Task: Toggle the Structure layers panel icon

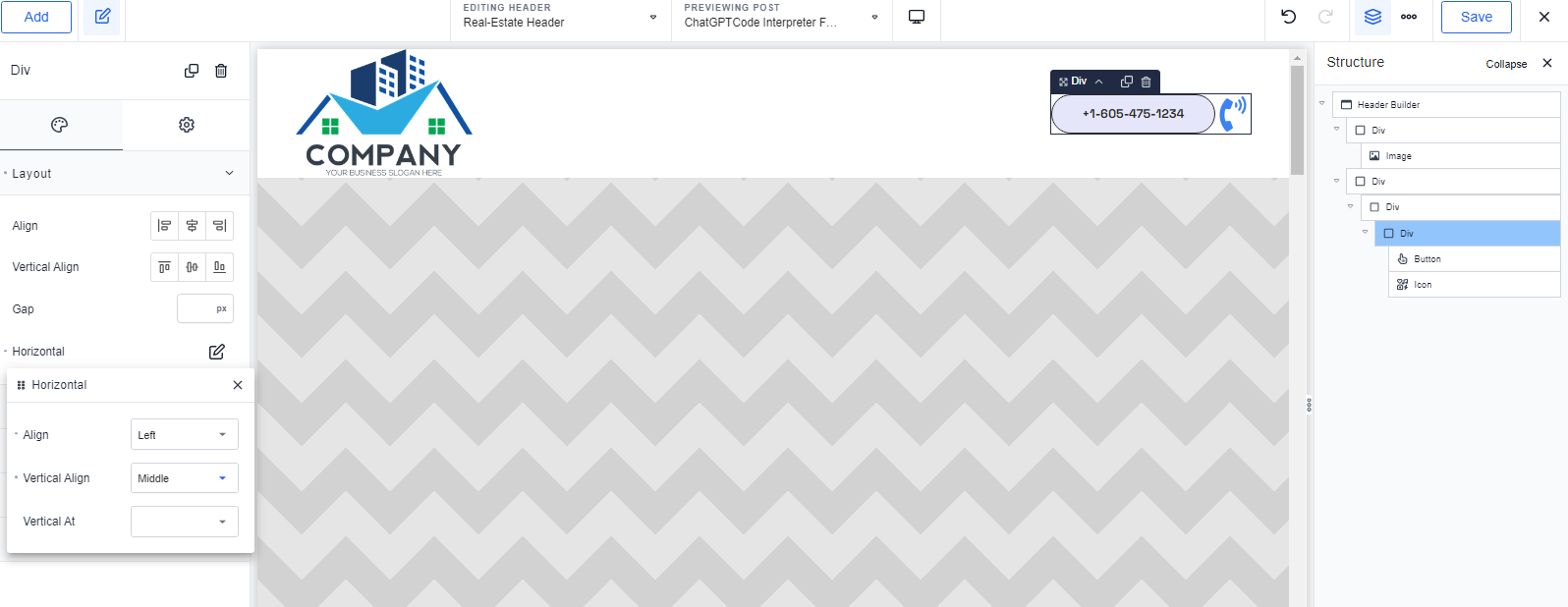Action: (x=1372, y=17)
